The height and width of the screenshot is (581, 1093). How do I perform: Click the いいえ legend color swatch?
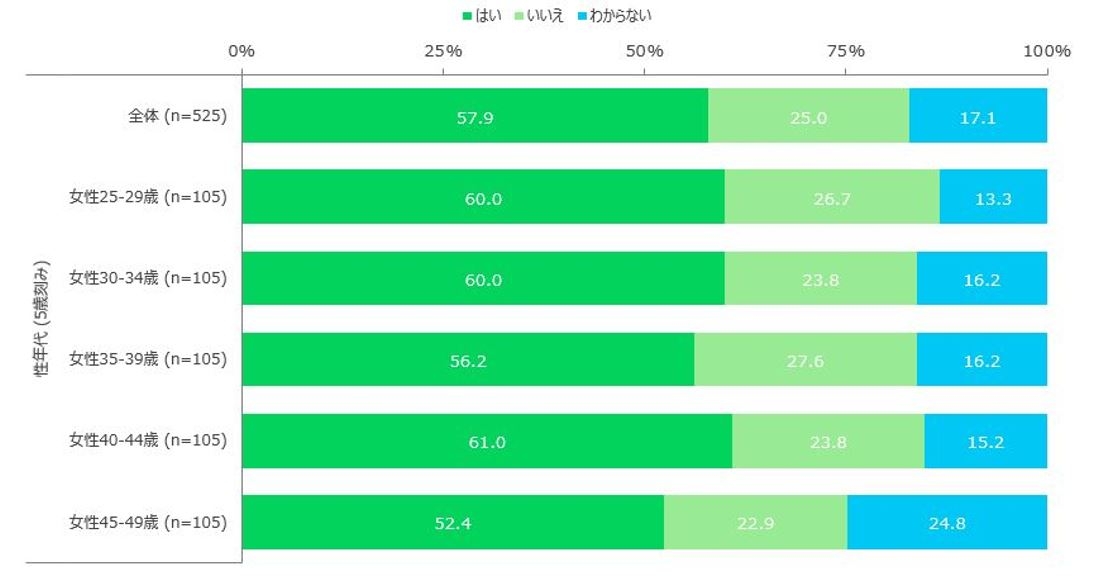pos(521,16)
